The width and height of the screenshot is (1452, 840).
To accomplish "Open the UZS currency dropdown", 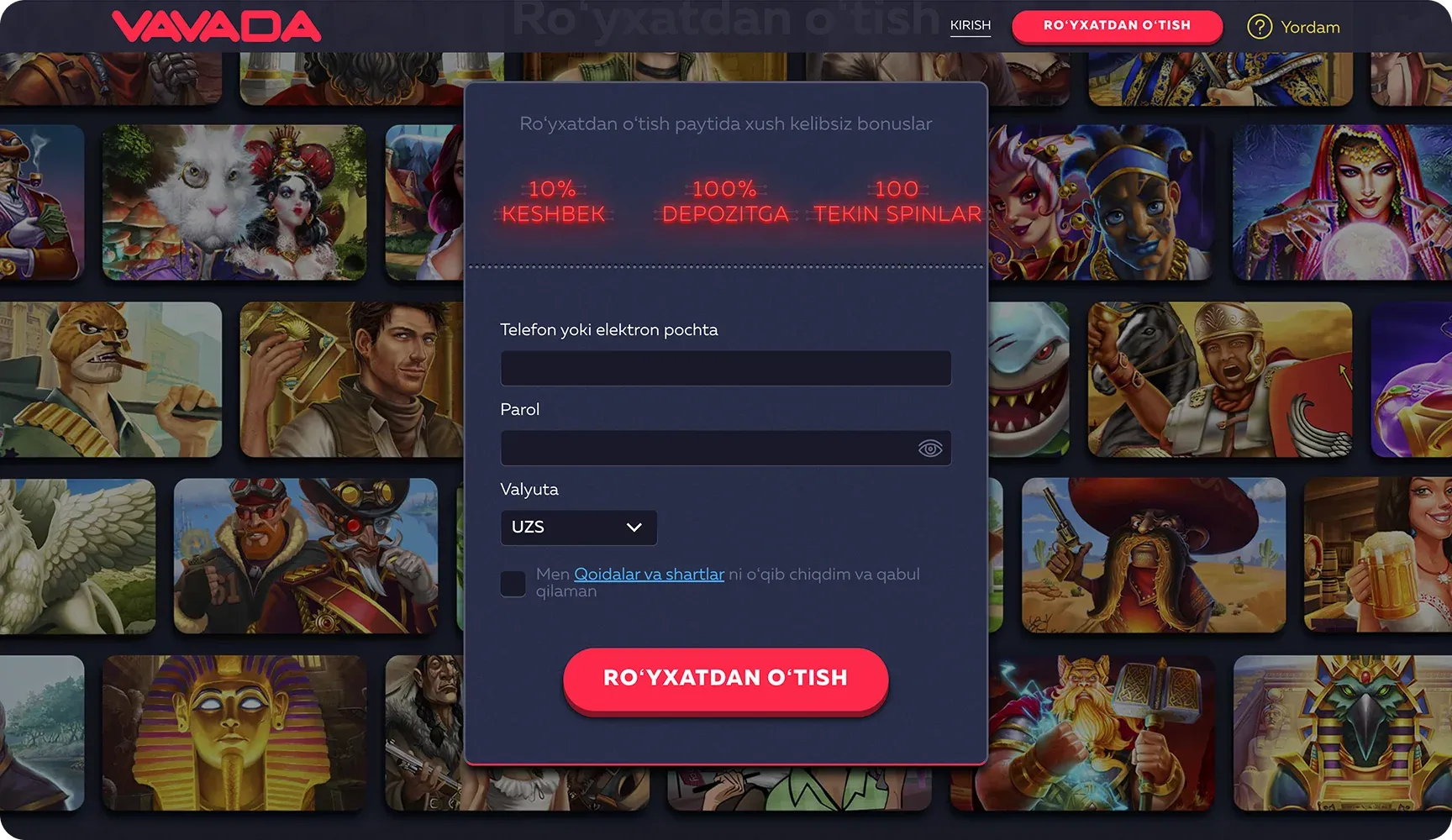I will (x=578, y=528).
